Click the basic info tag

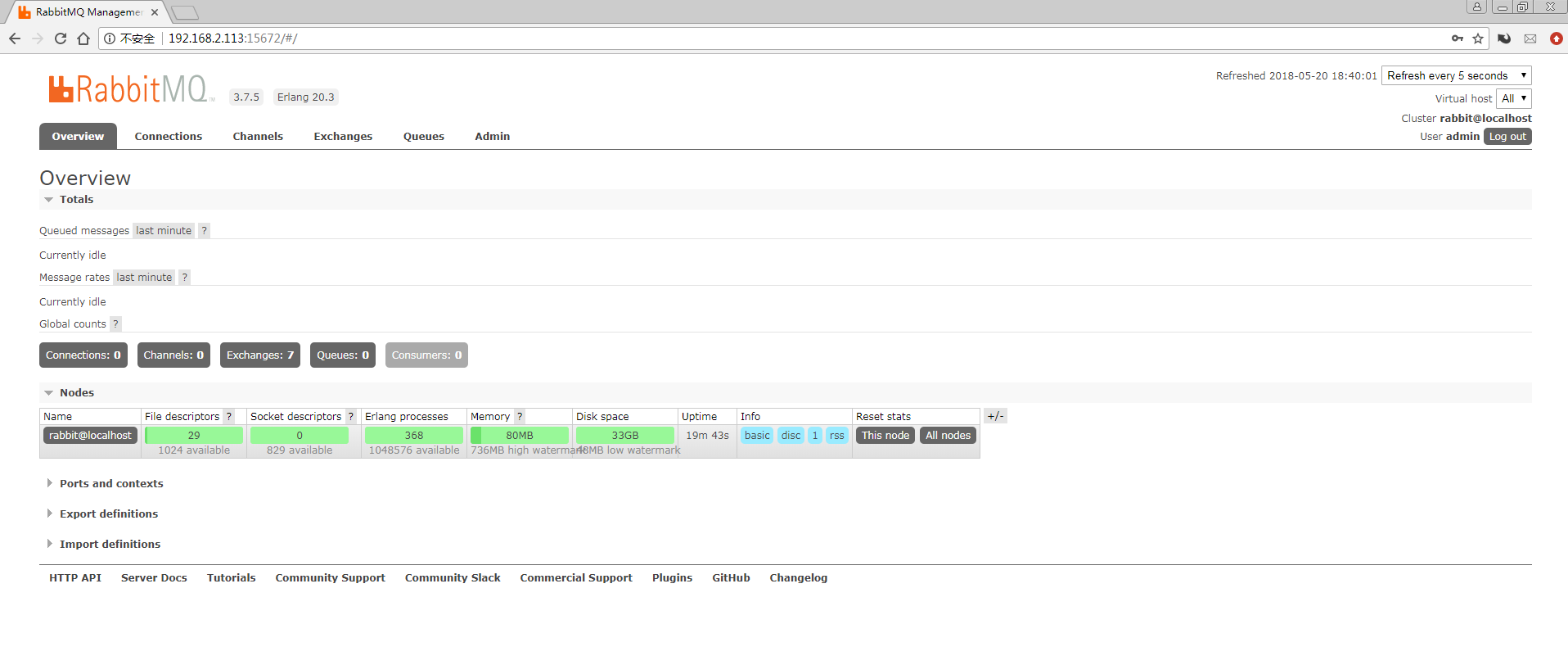point(757,436)
